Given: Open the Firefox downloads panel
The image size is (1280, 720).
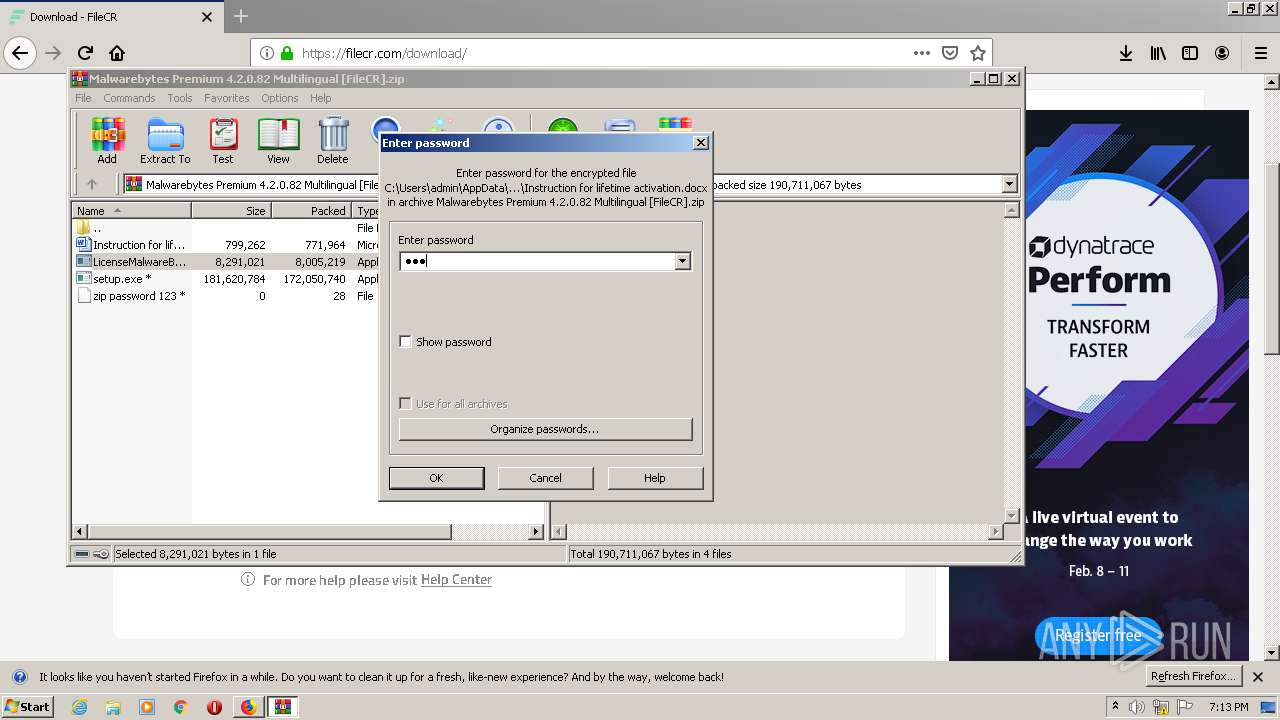Looking at the screenshot, I should coord(1126,53).
